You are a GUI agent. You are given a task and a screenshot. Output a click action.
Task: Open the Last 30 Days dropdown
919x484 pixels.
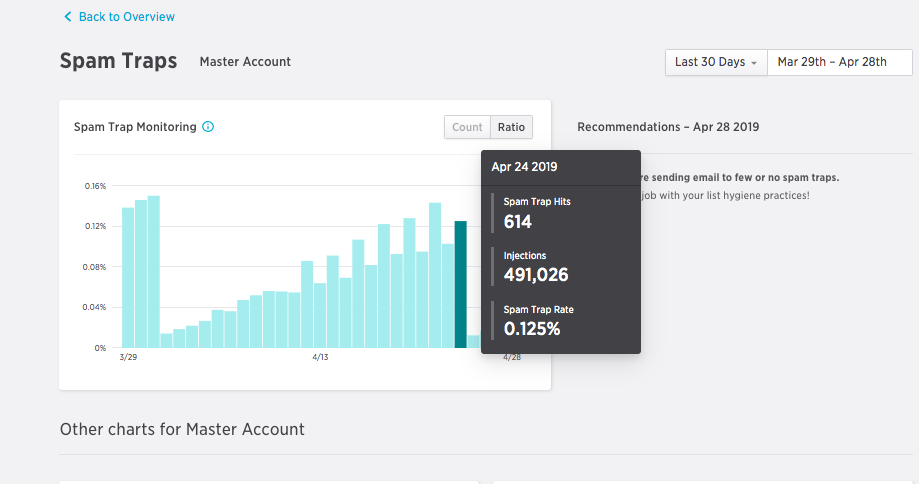[x=716, y=62]
